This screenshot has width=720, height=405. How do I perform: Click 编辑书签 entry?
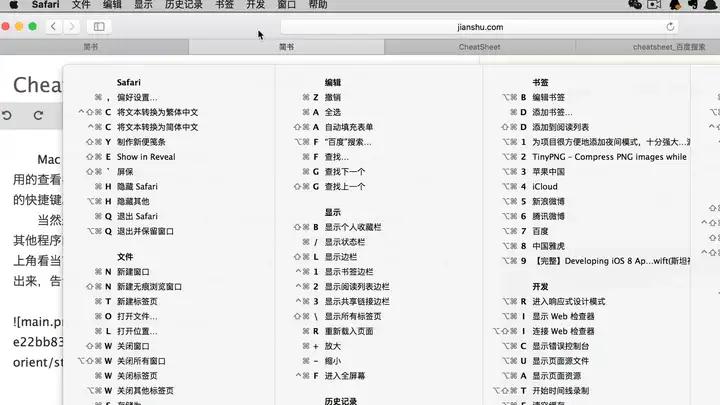[548, 97]
